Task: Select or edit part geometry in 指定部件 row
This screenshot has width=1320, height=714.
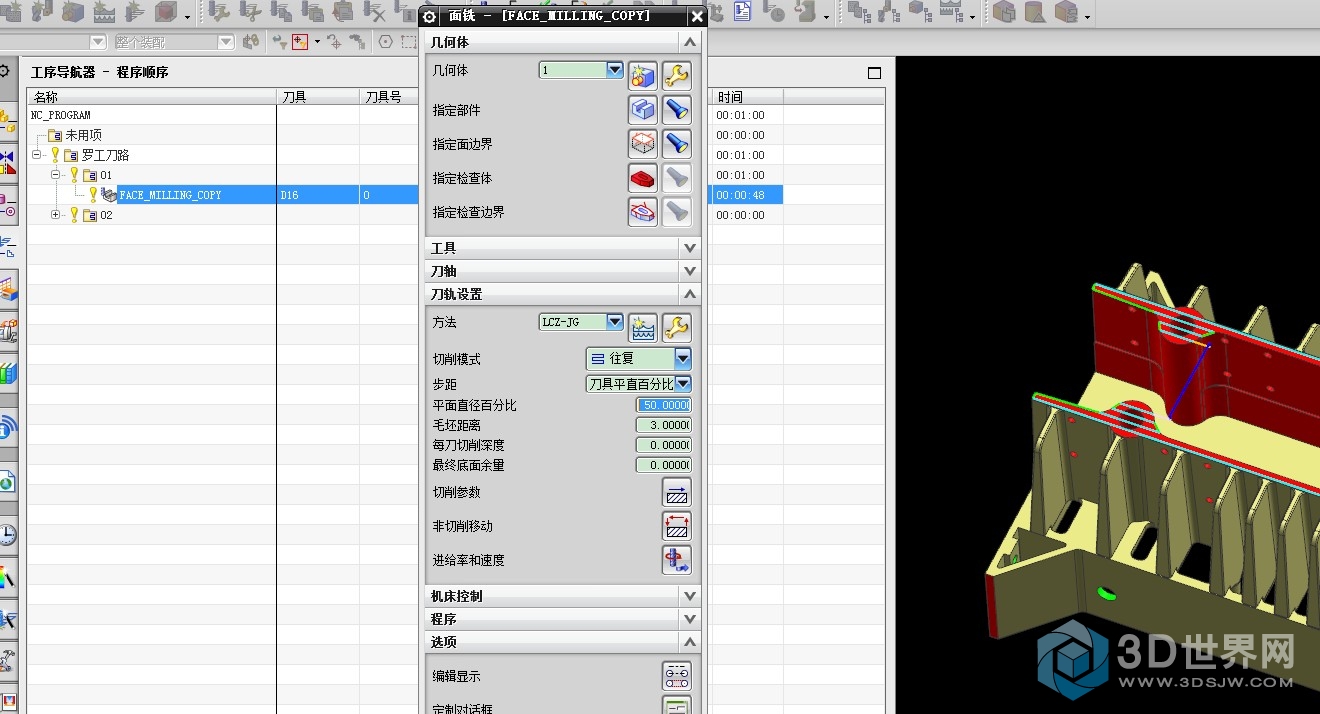Action: pyautogui.click(x=642, y=109)
